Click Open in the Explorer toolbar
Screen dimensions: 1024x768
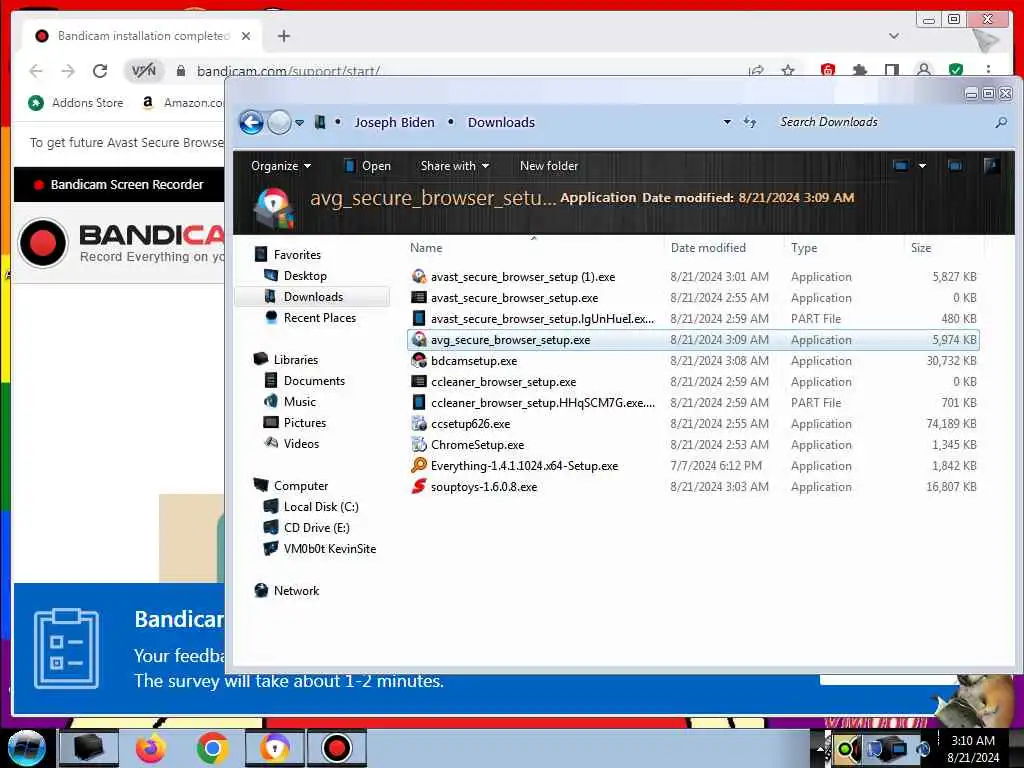coord(368,166)
